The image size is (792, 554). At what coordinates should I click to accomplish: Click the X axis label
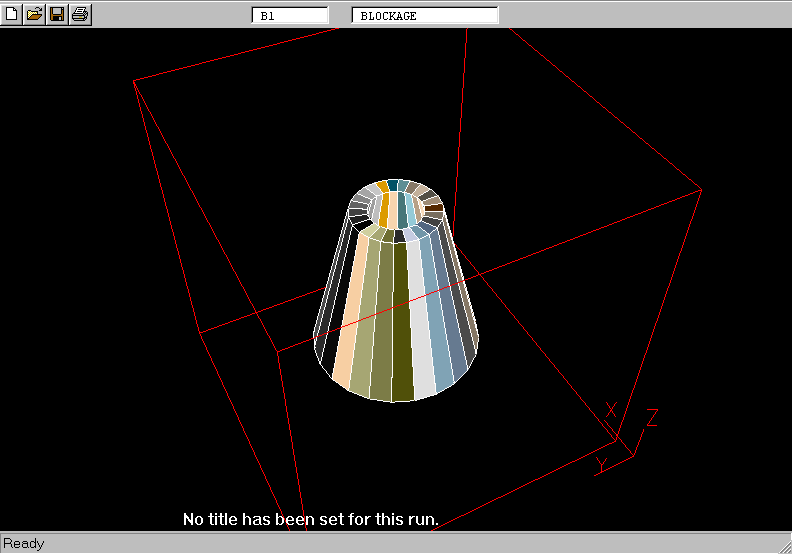click(611, 411)
